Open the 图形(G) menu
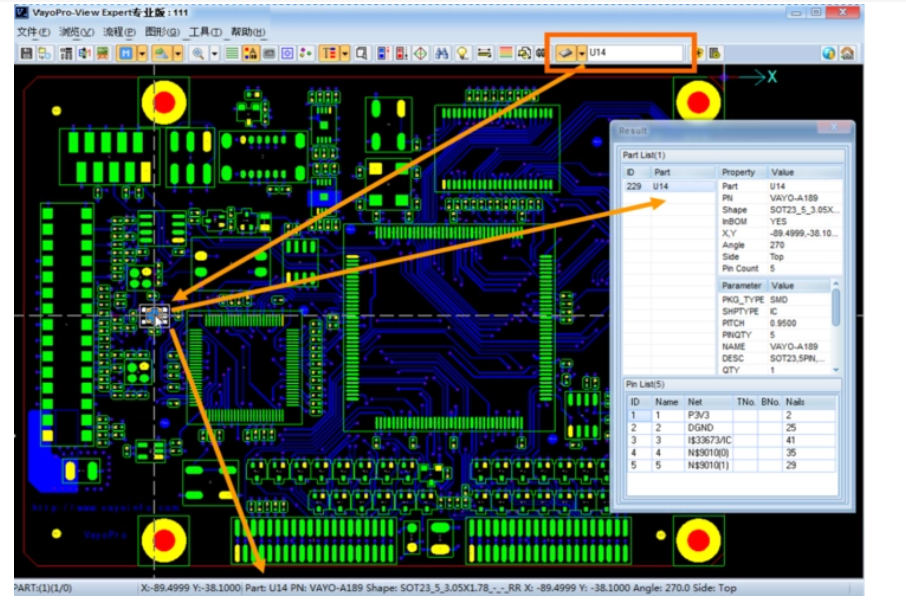The height and width of the screenshot is (604, 906). click(162, 32)
